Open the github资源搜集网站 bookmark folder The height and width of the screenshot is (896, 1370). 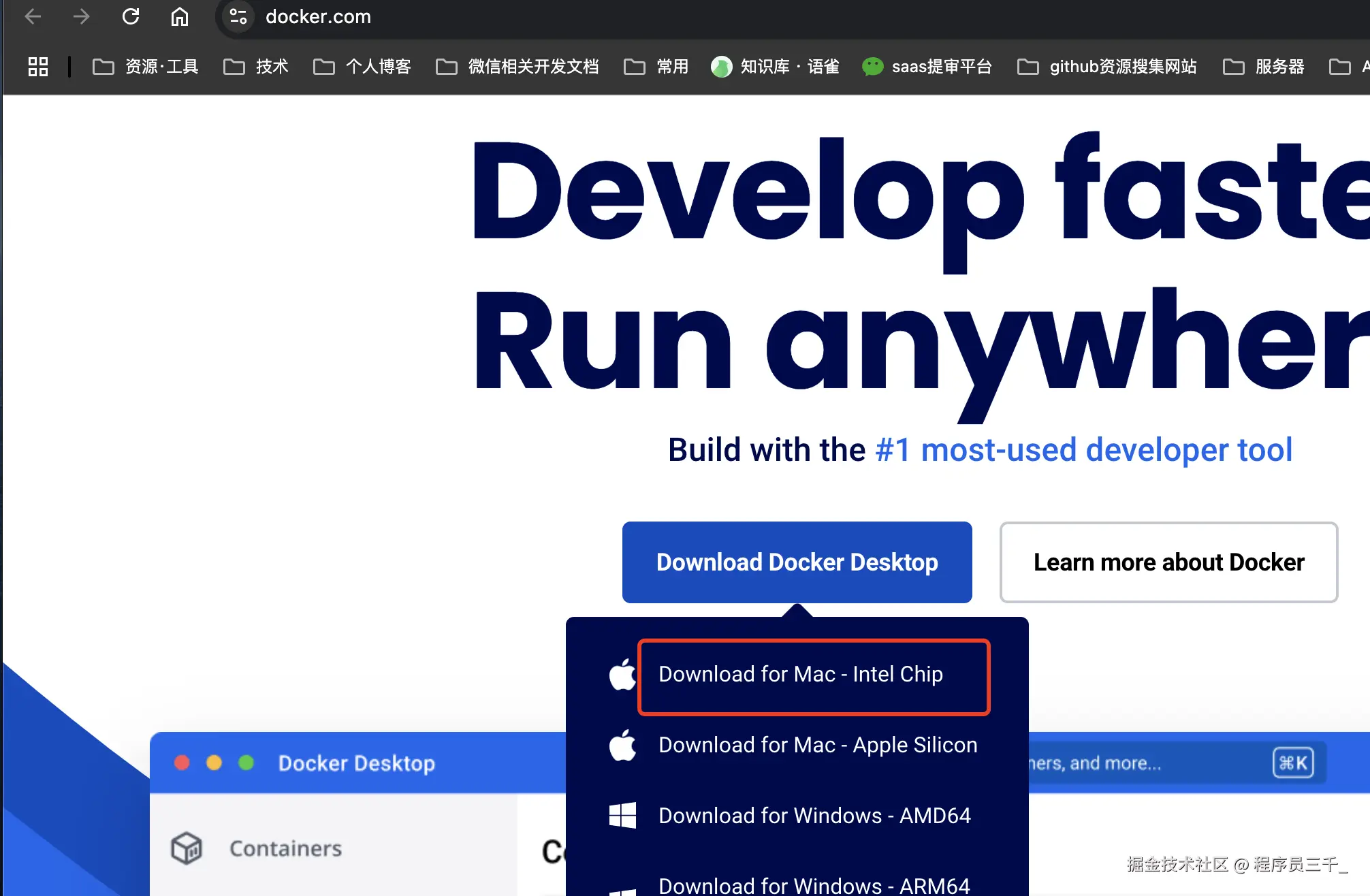(x=1107, y=66)
